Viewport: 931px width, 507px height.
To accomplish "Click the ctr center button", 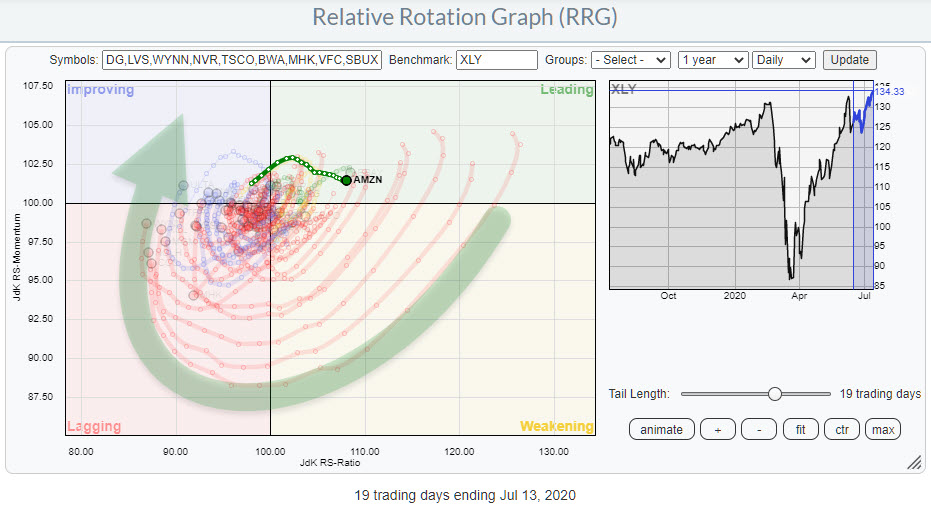I will coord(840,429).
